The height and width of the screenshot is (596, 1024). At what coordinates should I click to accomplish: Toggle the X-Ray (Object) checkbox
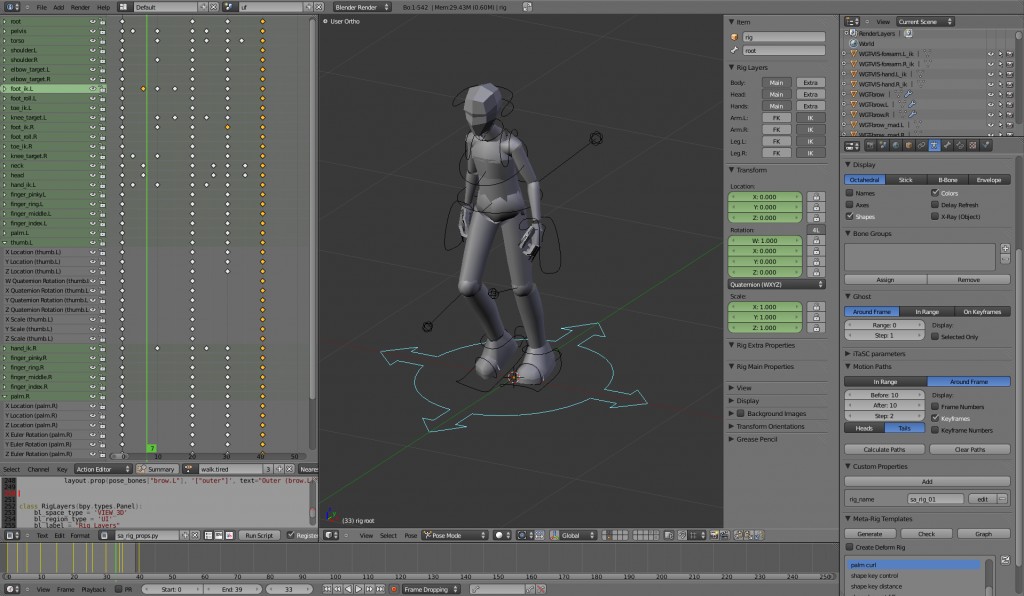tap(935, 215)
